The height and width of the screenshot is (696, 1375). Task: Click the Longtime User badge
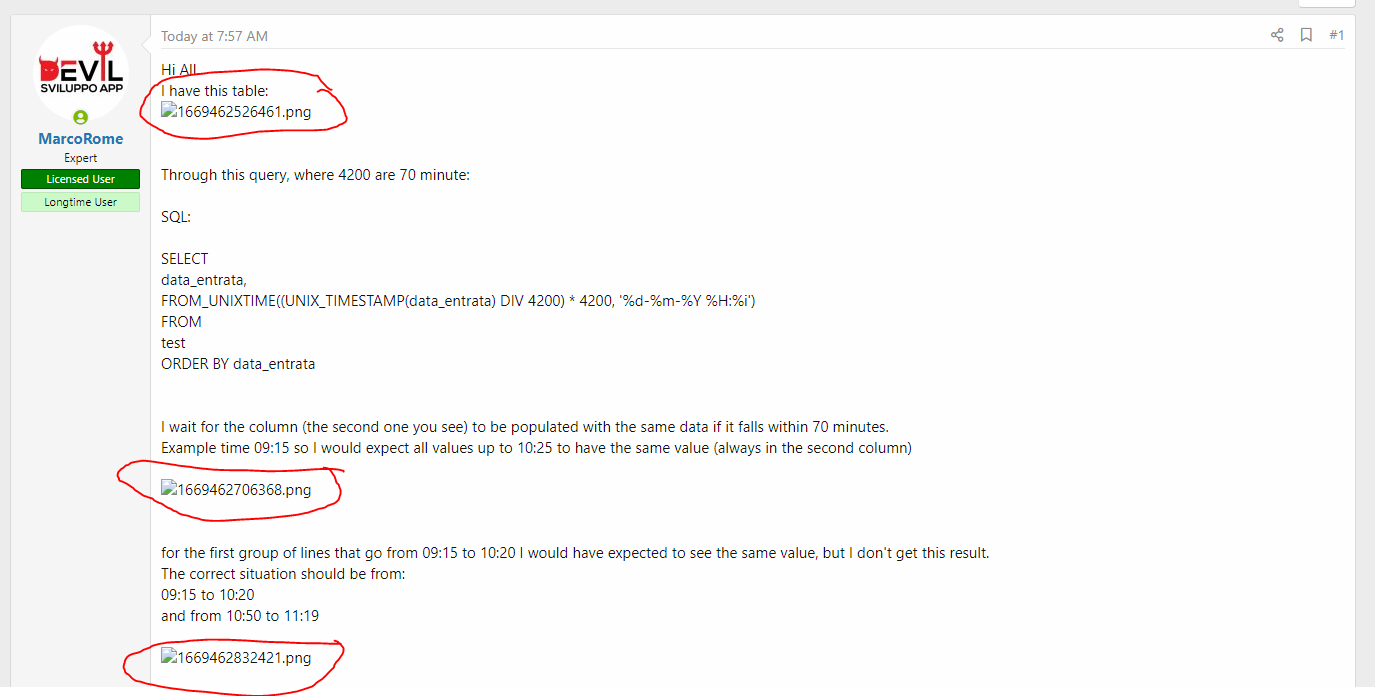pyautogui.click(x=81, y=202)
